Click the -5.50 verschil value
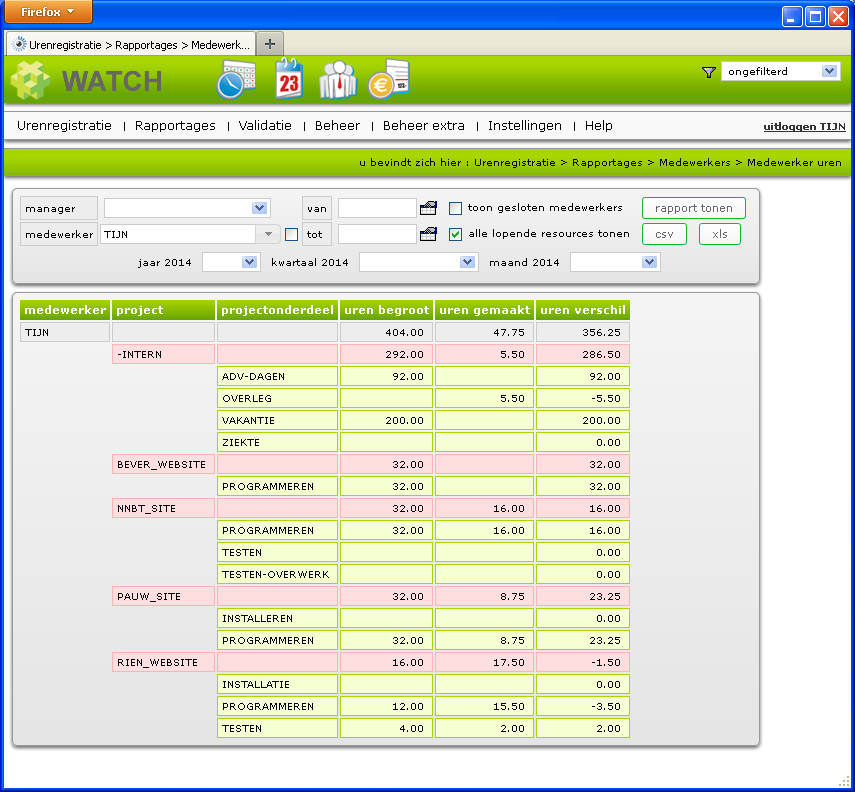Viewport: 855px width, 792px height. (583, 398)
